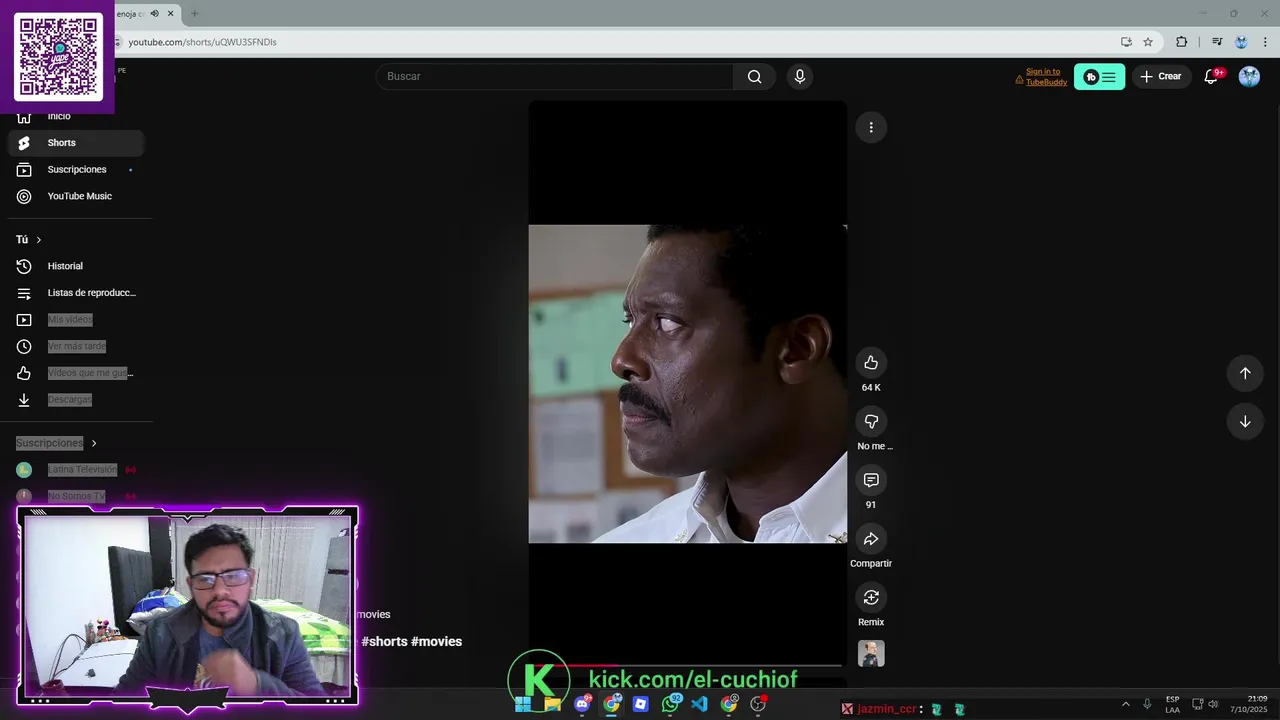This screenshot has height=720, width=1280.
Task: Click the Short video to pause
Action: pyautogui.click(x=688, y=384)
